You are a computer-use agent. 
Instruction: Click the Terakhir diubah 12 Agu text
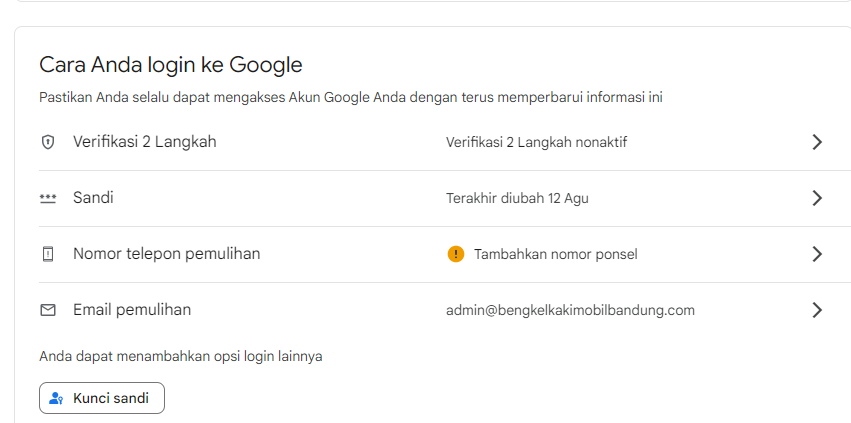tap(517, 198)
